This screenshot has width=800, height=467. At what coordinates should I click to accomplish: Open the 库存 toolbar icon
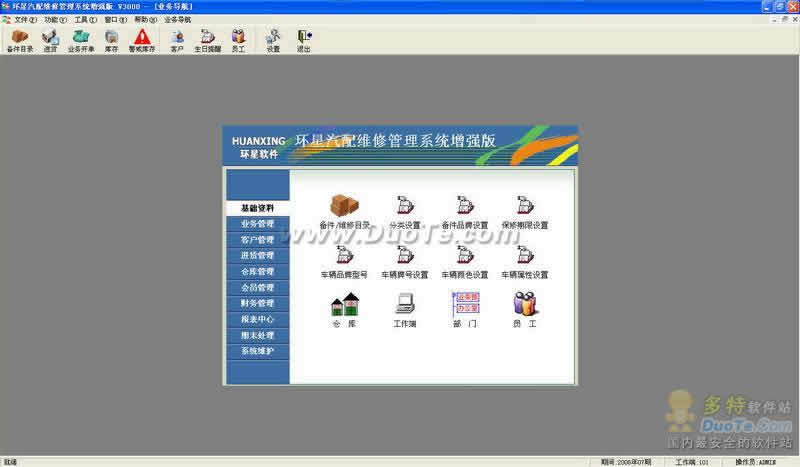tap(111, 41)
